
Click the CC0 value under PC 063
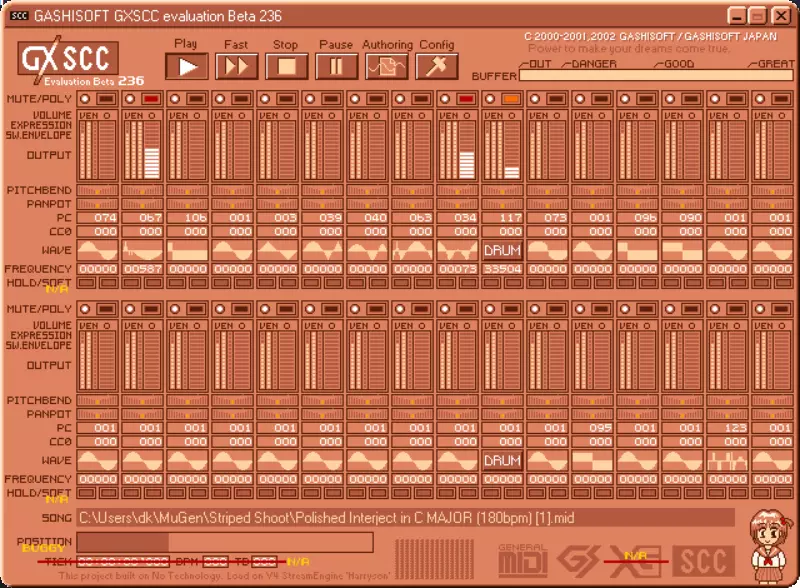click(412, 231)
